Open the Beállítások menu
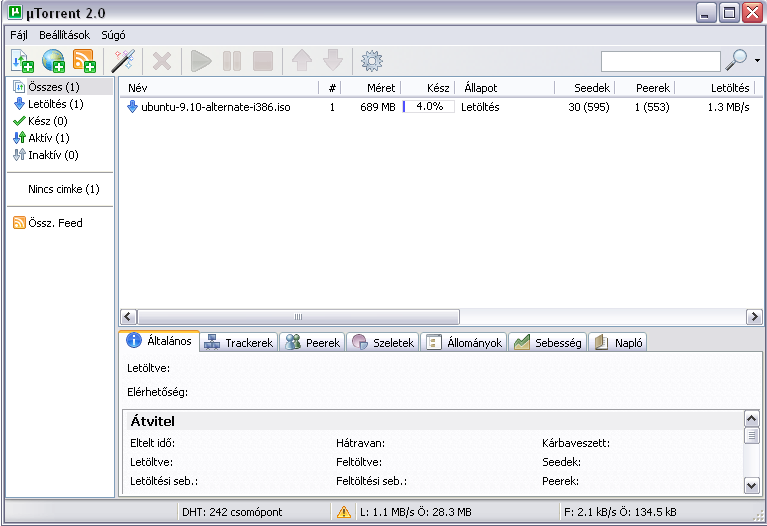 pyautogui.click(x=65, y=35)
